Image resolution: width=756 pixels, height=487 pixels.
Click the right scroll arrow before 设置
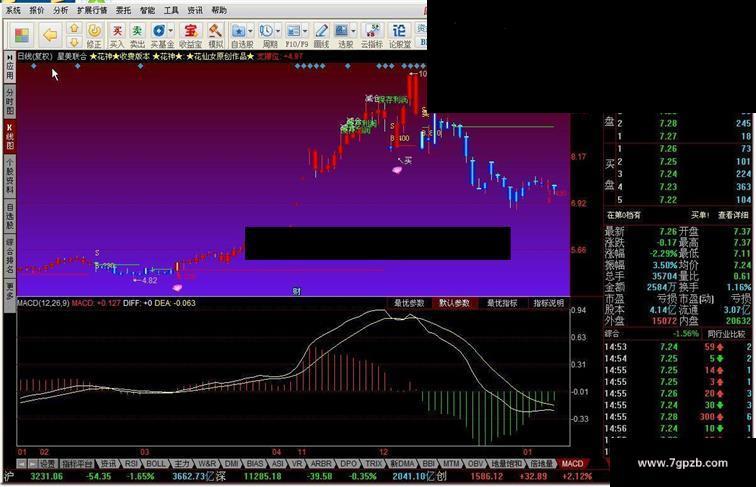[x=32, y=464]
